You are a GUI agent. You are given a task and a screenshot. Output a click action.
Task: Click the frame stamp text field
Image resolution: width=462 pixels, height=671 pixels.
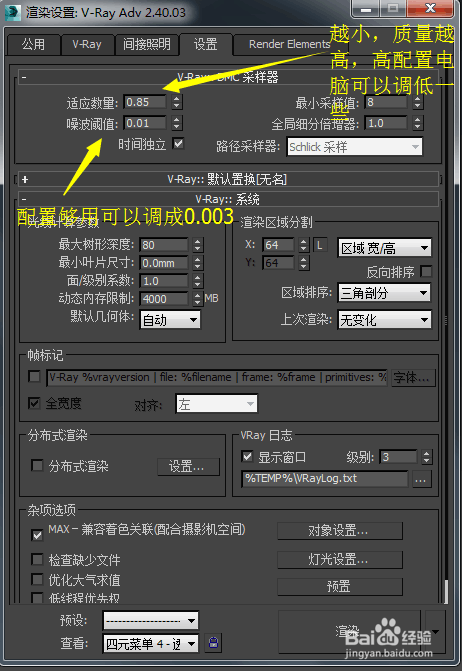click(217, 377)
